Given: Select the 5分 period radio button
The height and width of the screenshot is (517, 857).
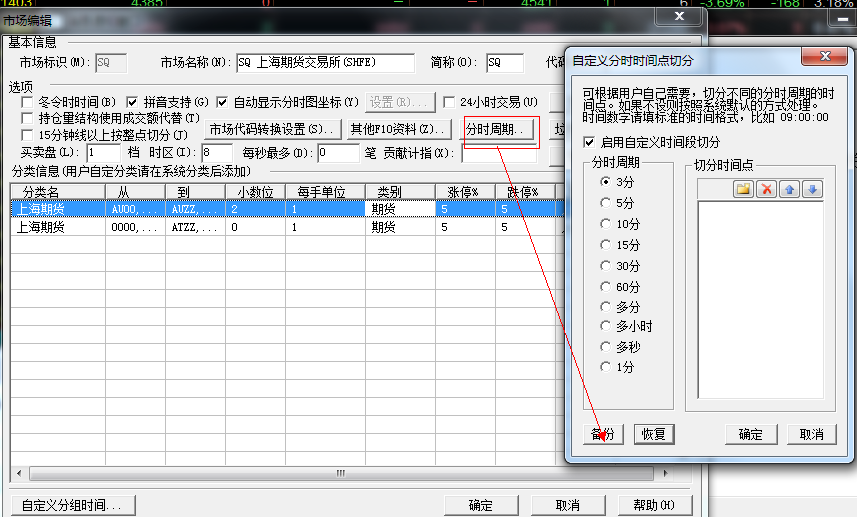Looking at the screenshot, I should tap(606, 203).
